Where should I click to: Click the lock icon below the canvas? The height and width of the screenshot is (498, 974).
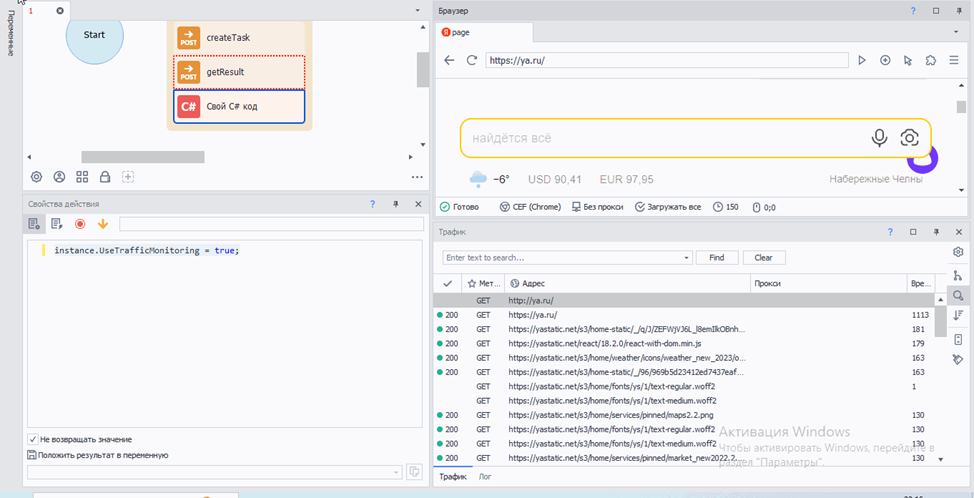tap(105, 177)
